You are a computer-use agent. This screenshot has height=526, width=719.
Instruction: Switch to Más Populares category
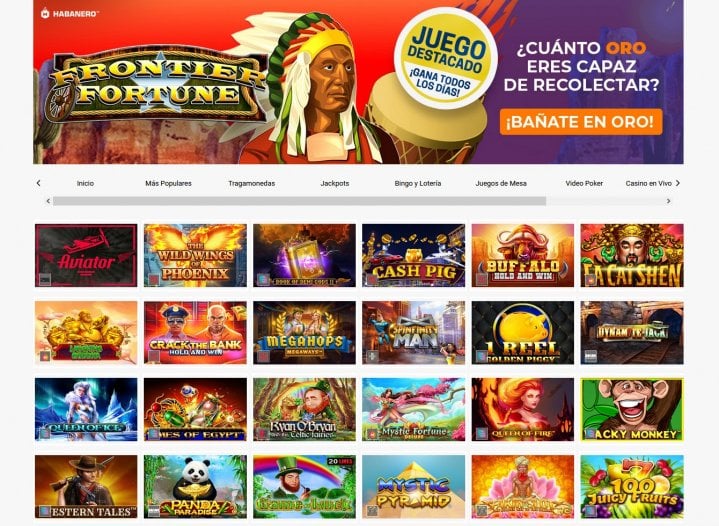[x=168, y=183]
